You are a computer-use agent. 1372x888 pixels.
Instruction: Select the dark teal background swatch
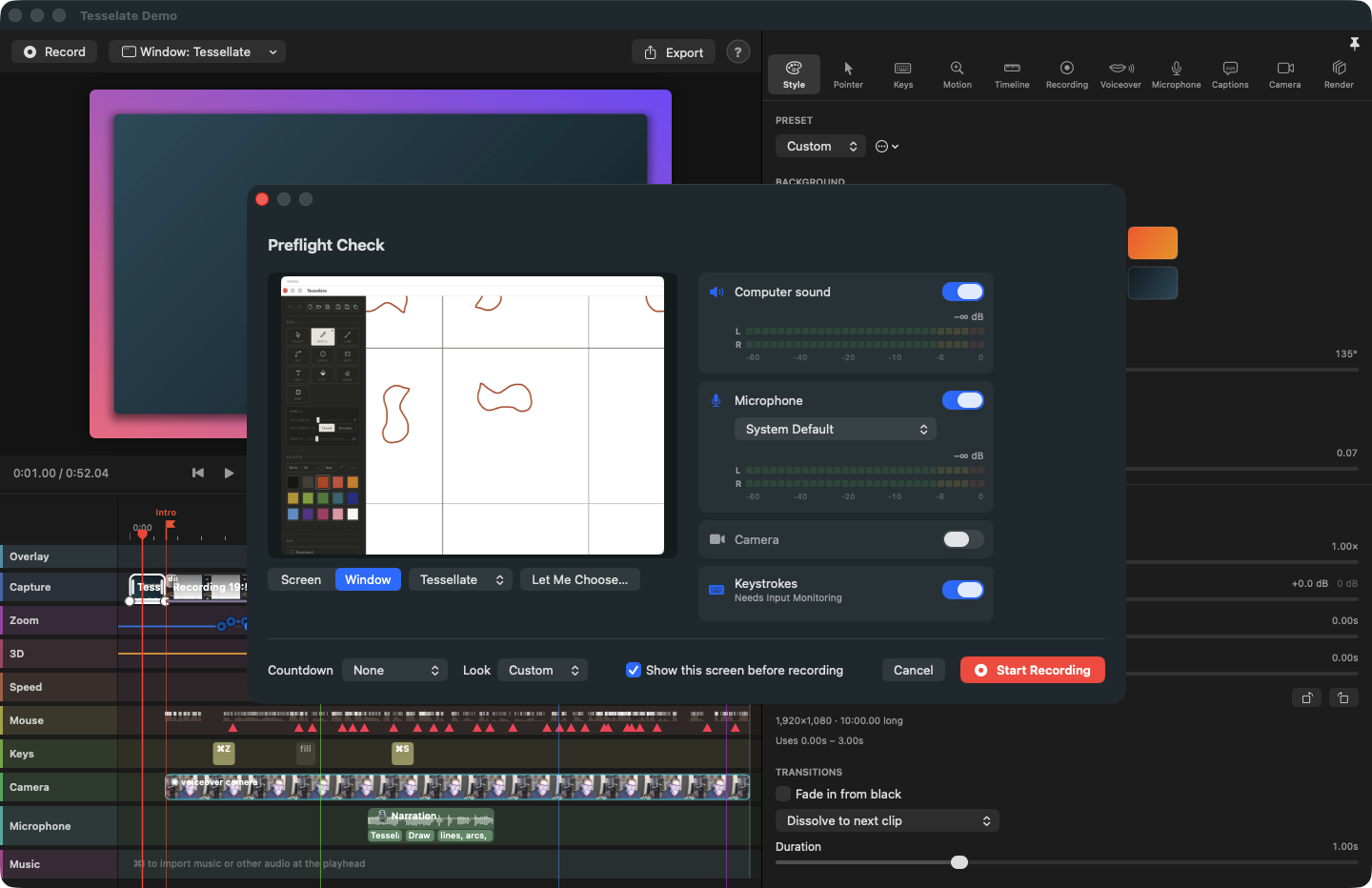pos(1153,283)
